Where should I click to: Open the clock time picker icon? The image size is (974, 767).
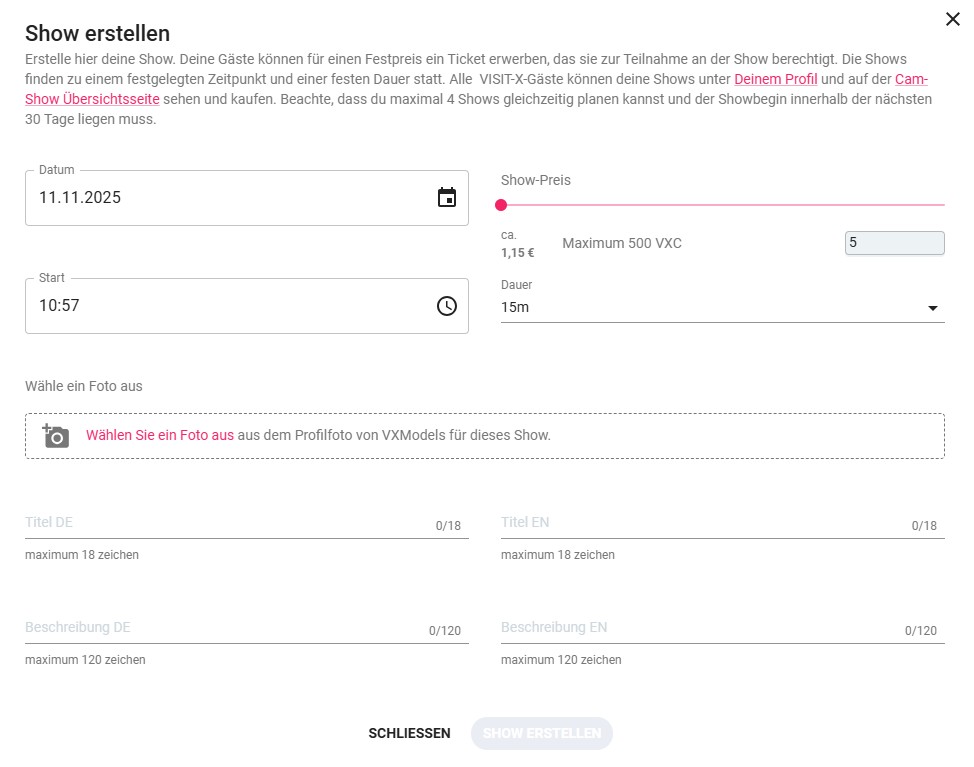447,306
